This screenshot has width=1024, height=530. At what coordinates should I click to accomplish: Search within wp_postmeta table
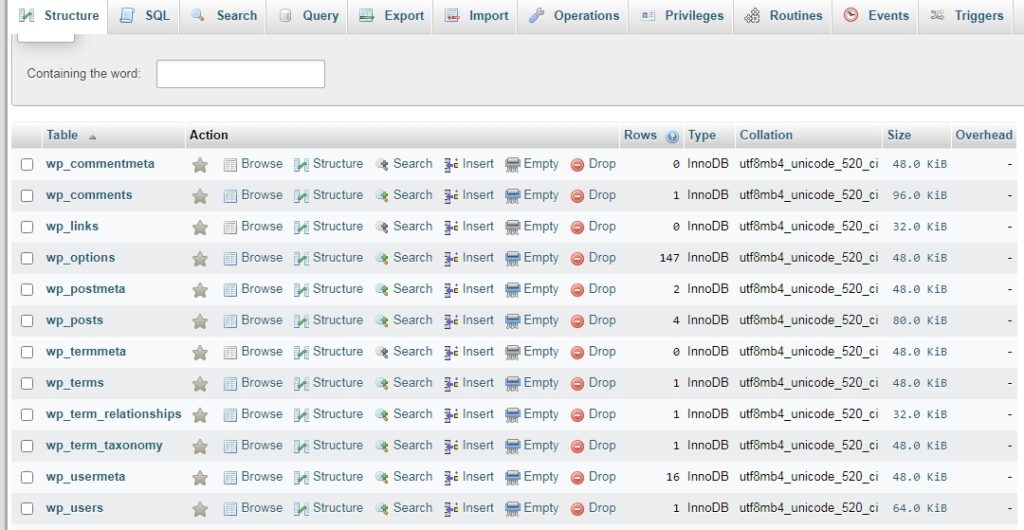pos(404,289)
